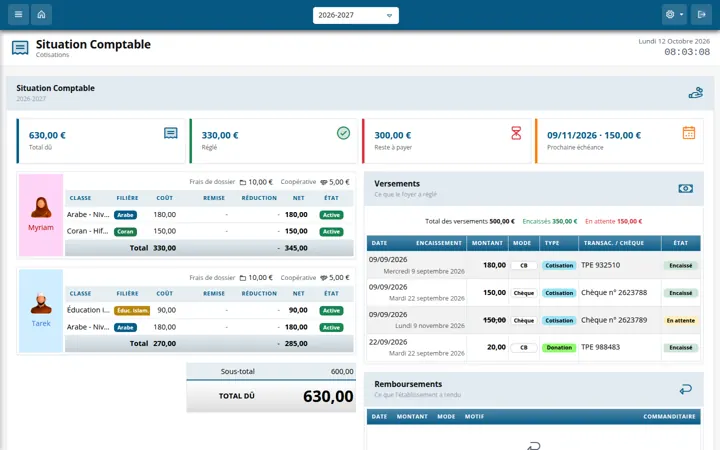The height and width of the screenshot is (450, 720).
Task: Click the Remboursements return arrow icon
Action: (686, 389)
